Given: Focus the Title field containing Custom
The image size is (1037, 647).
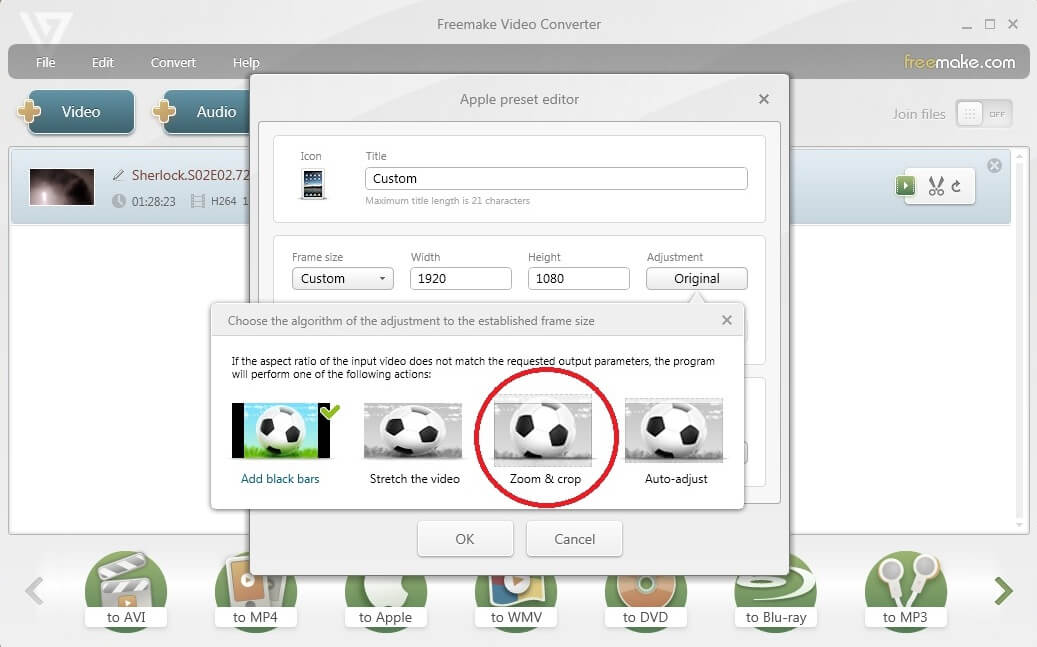Looking at the screenshot, I should [556, 179].
